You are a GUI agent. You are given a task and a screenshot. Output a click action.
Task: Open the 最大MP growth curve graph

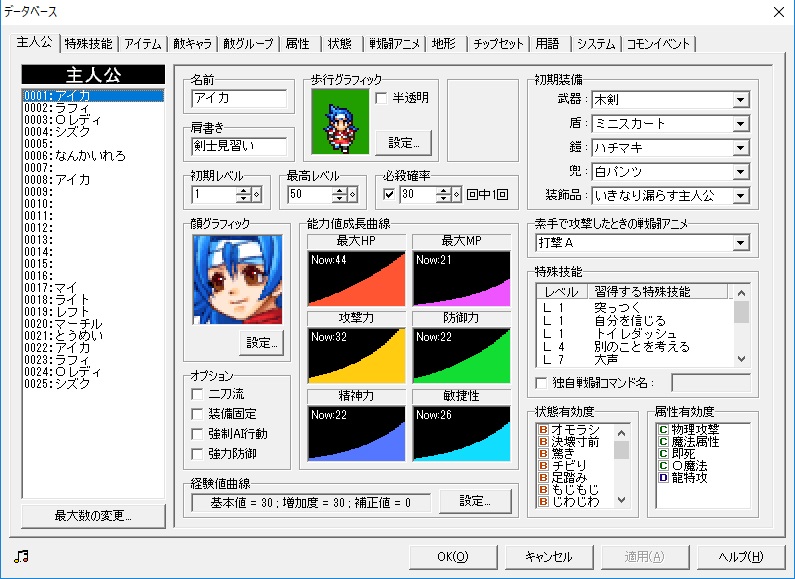461,278
